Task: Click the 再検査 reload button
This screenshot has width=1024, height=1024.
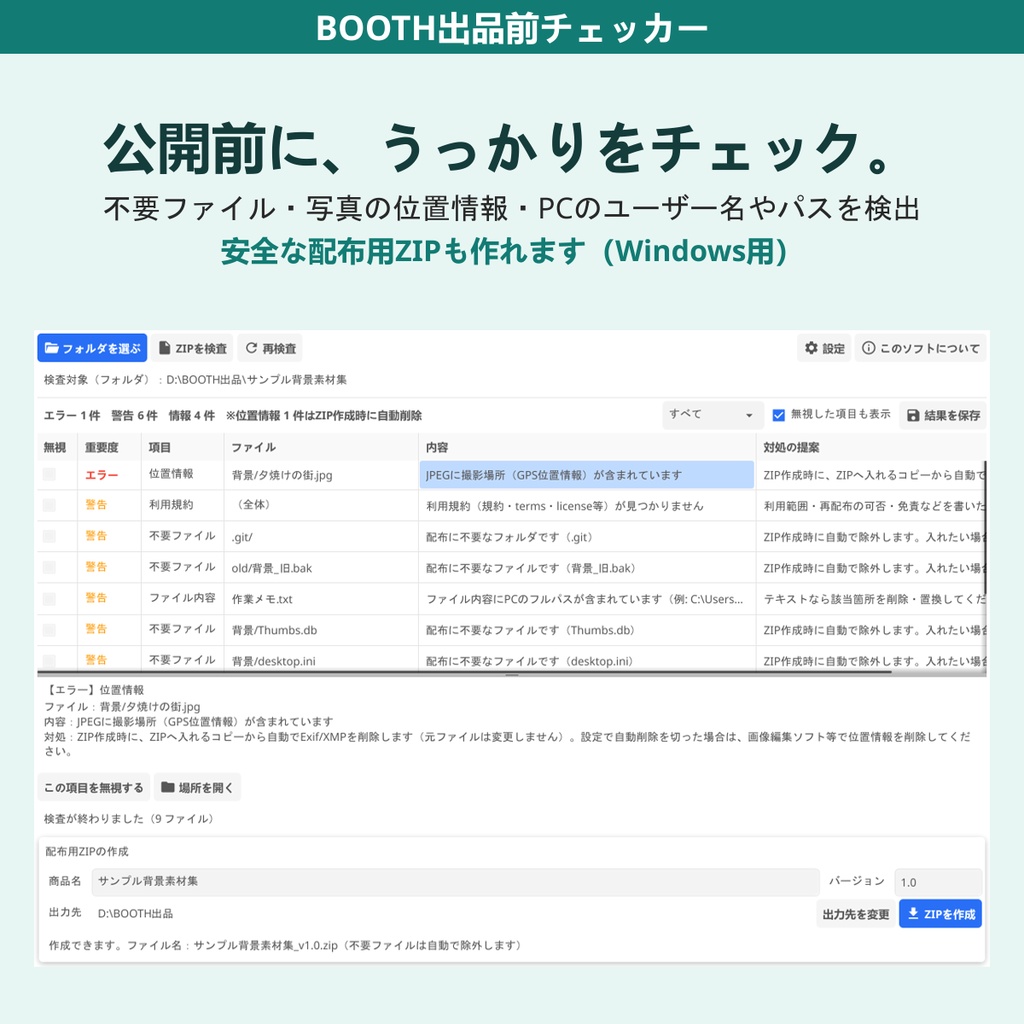Action: coord(270,348)
